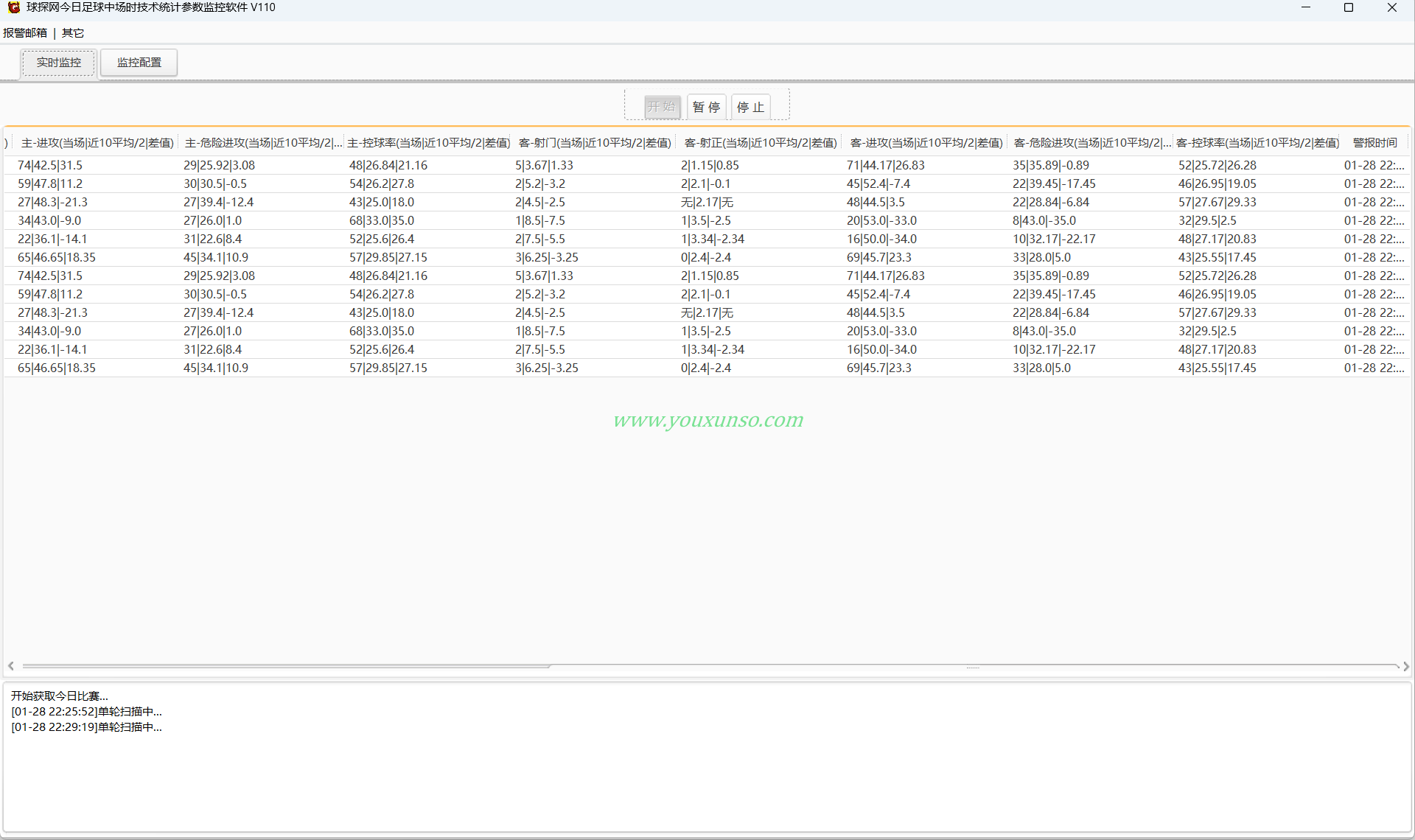This screenshot has width=1415, height=840.
Task: Switch to the 监控配置 tab
Action: click(x=139, y=63)
